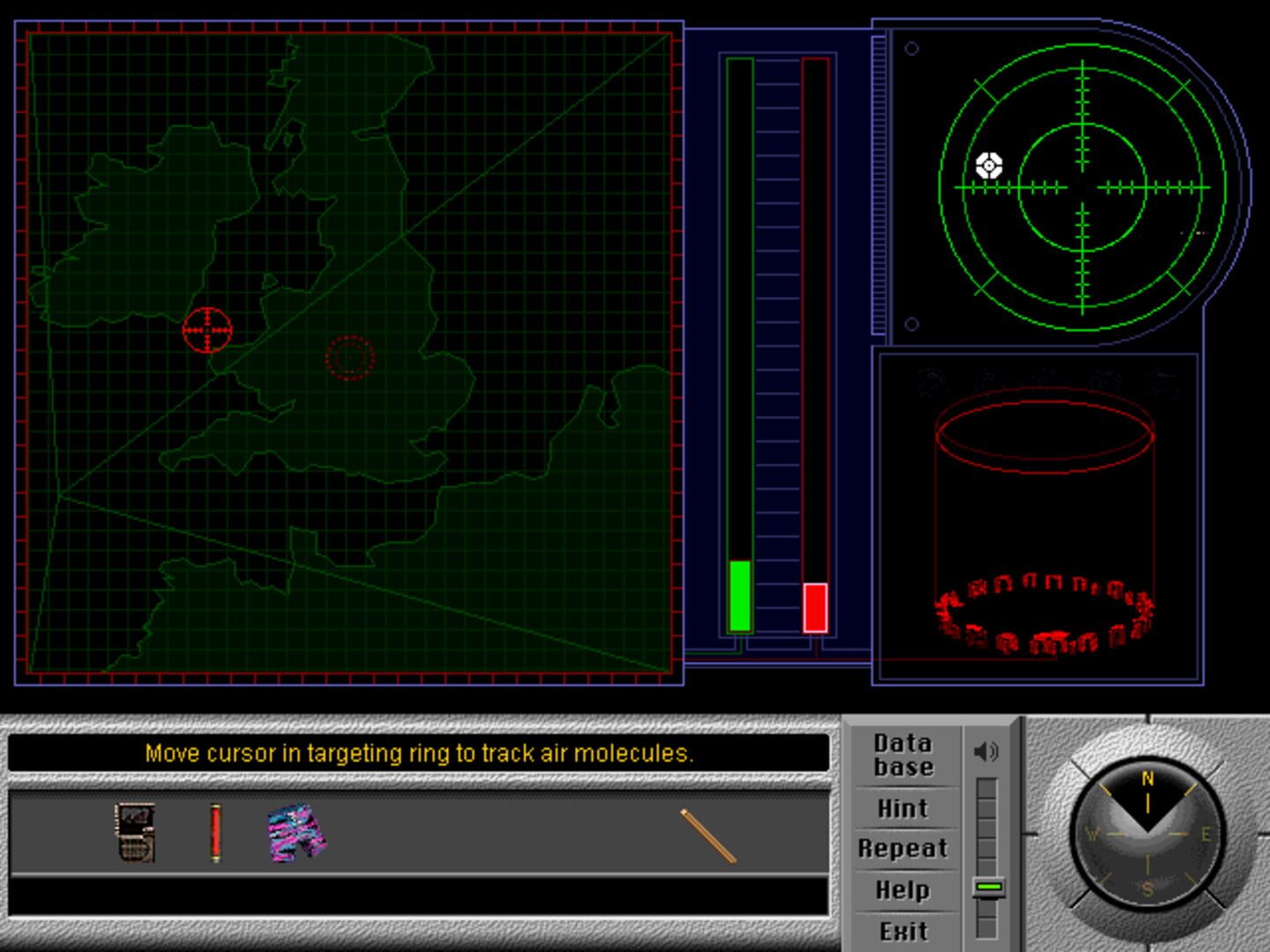The width and height of the screenshot is (1270, 952).
Task: Select the red crosshair target over Wales on the map
Action: tap(205, 328)
